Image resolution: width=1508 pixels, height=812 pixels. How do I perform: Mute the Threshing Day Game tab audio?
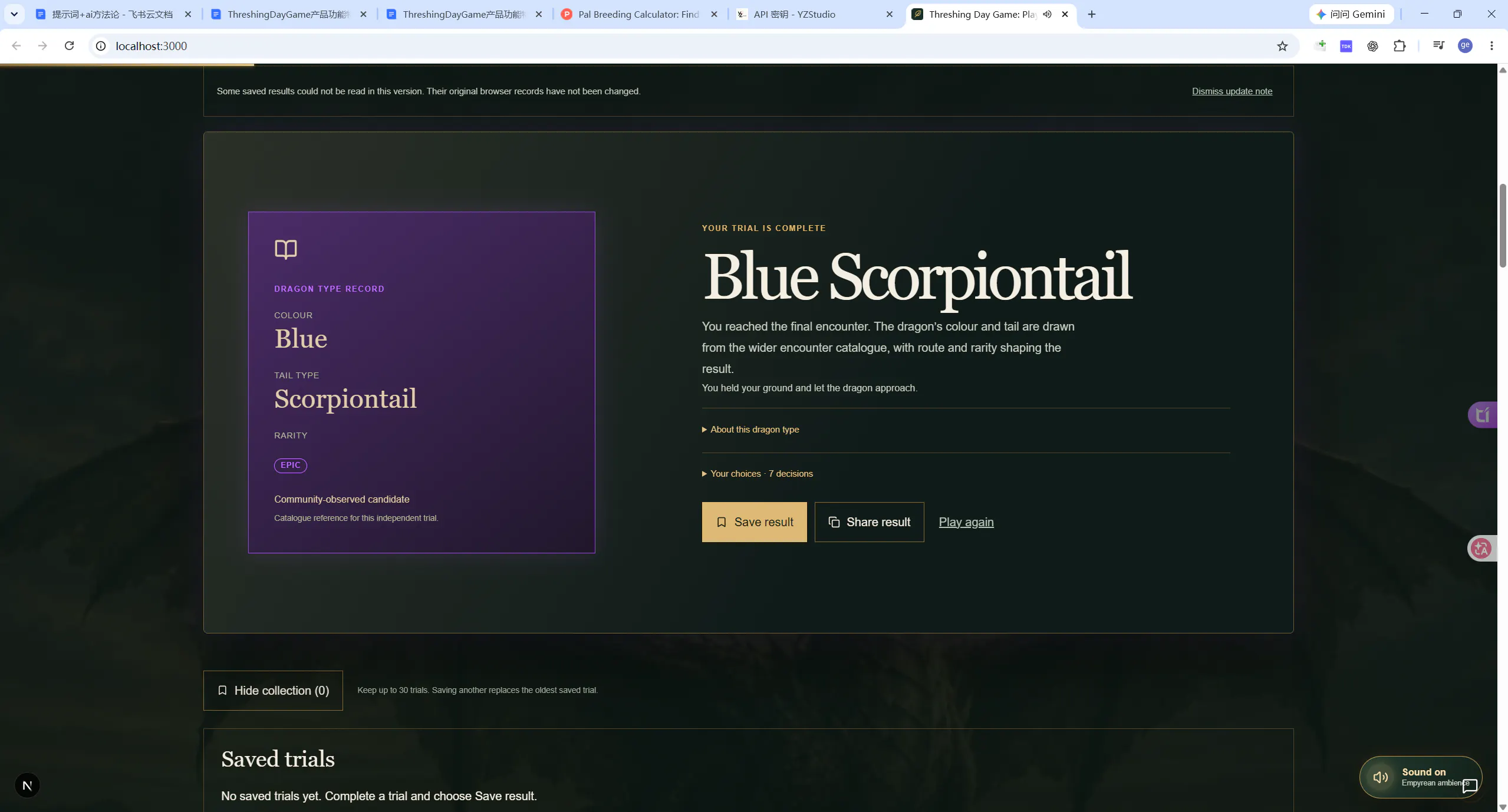[x=1047, y=14]
